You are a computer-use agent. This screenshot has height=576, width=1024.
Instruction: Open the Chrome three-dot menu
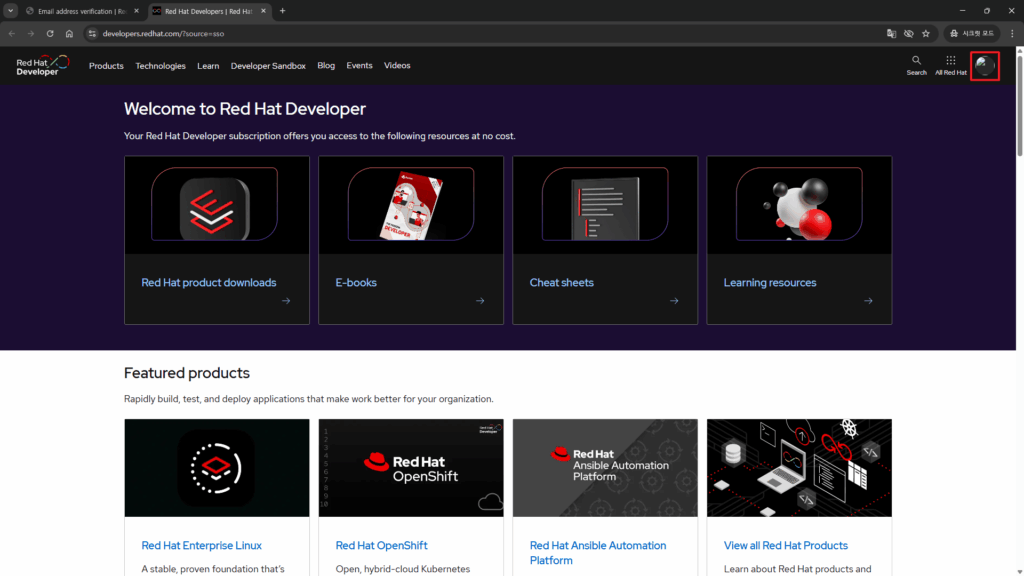click(x=1012, y=33)
